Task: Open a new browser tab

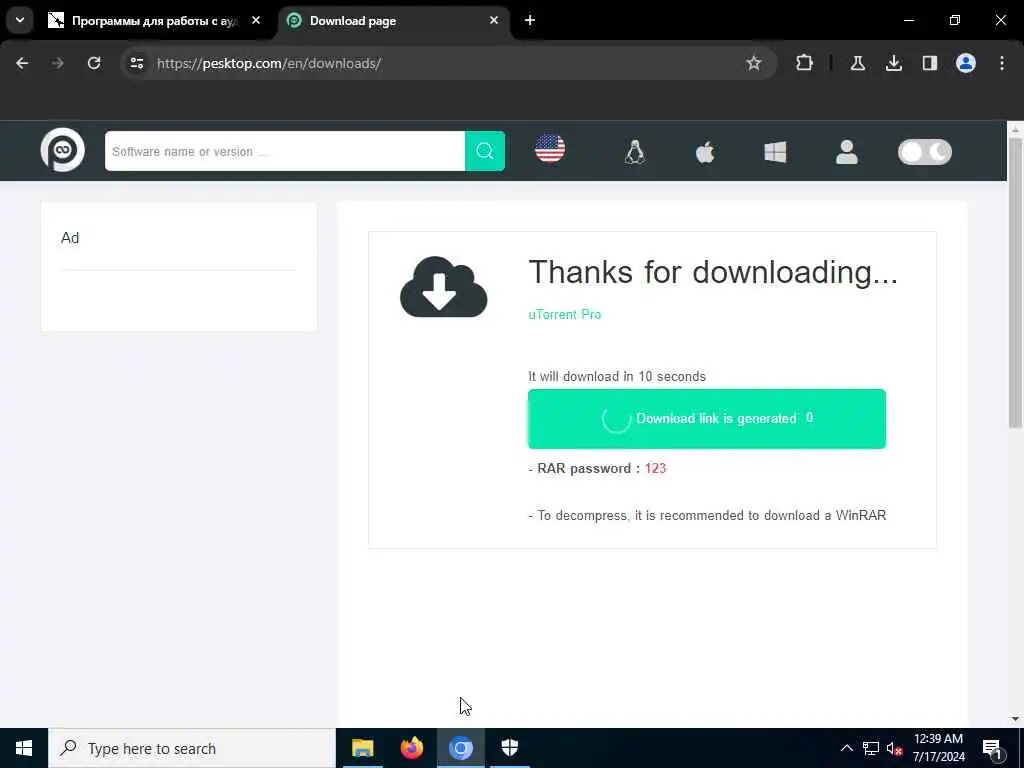Action: (x=530, y=20)
